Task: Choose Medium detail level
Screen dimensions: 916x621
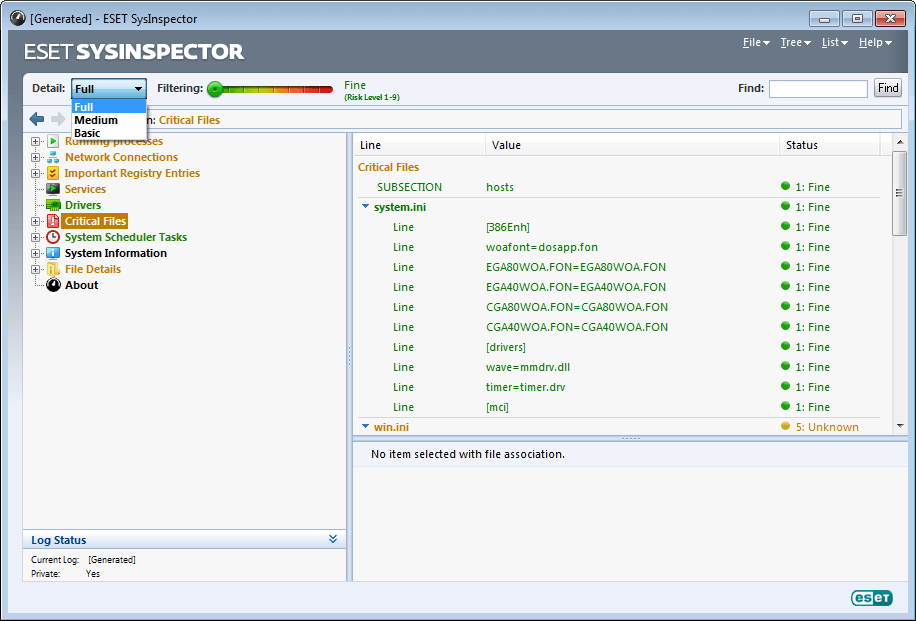Action: [109, 120]
